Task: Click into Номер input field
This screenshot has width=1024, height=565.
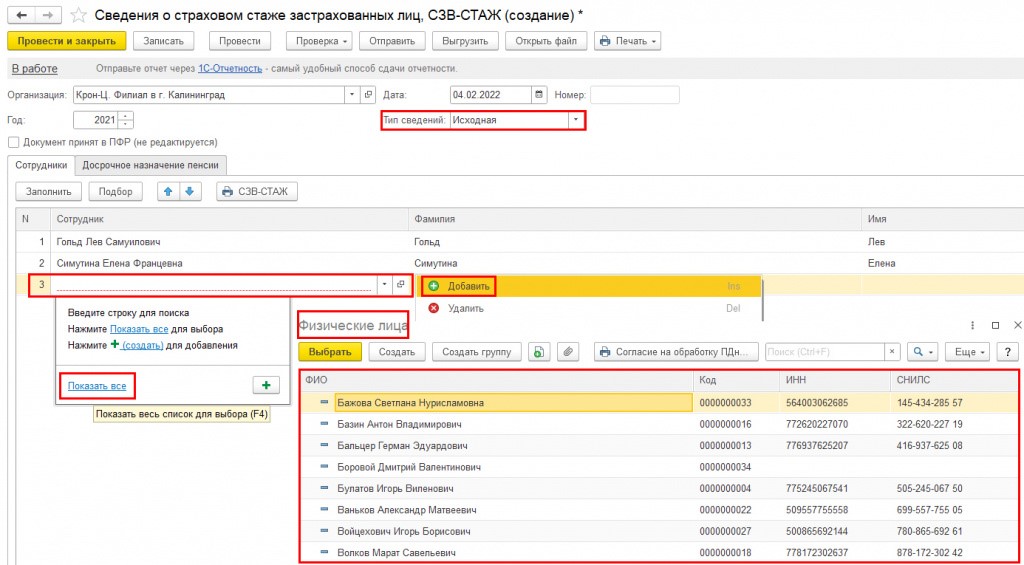Action: coord(635,95)
